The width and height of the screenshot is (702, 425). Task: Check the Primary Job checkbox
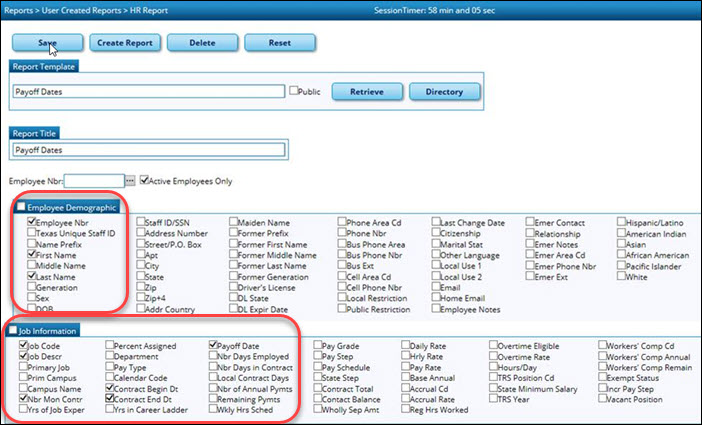(x=23, y=366)
